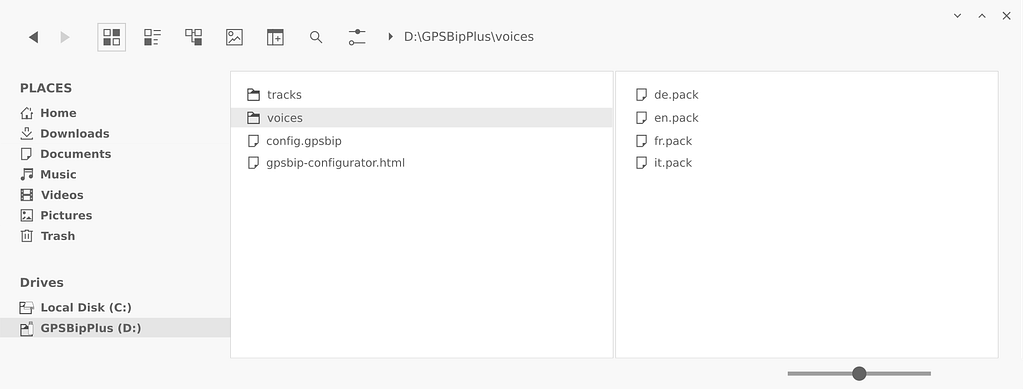Expand the path breadcrumb arrow

click(x=390, y=37)
